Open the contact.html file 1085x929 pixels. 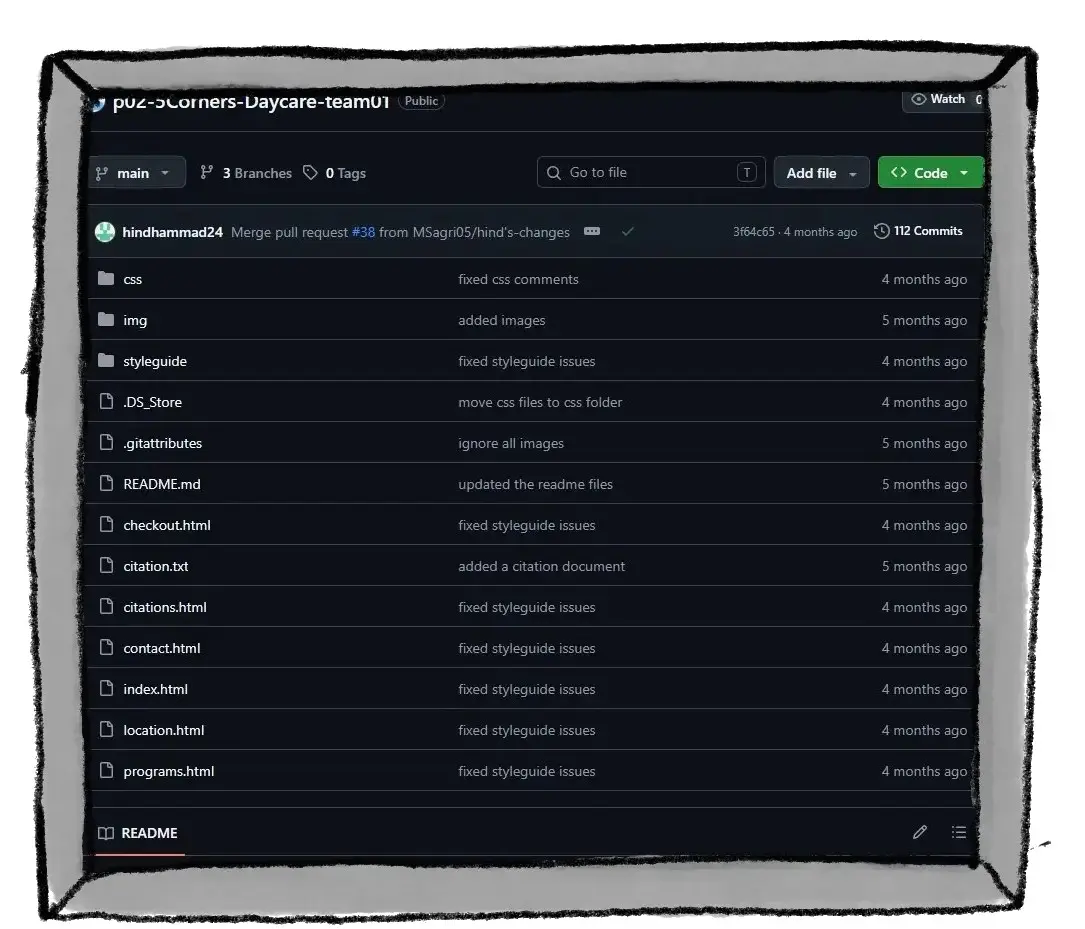162,648
